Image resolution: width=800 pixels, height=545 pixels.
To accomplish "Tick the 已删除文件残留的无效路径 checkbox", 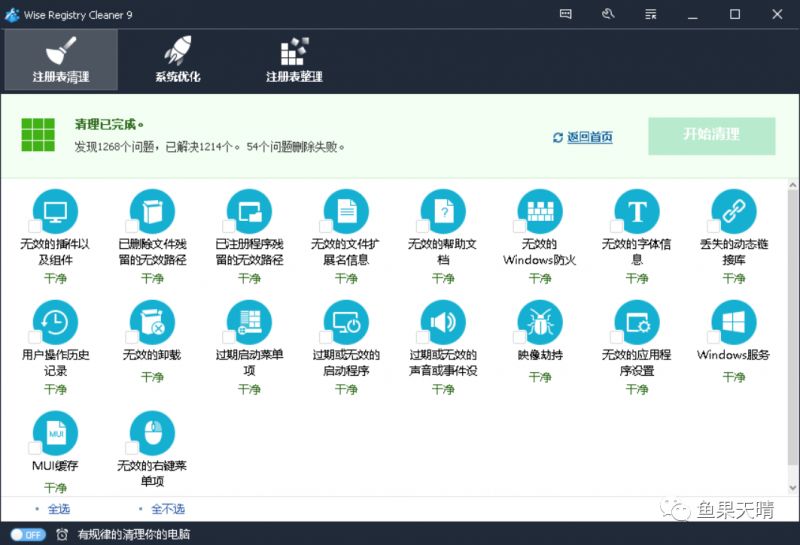I will (132, 226).
